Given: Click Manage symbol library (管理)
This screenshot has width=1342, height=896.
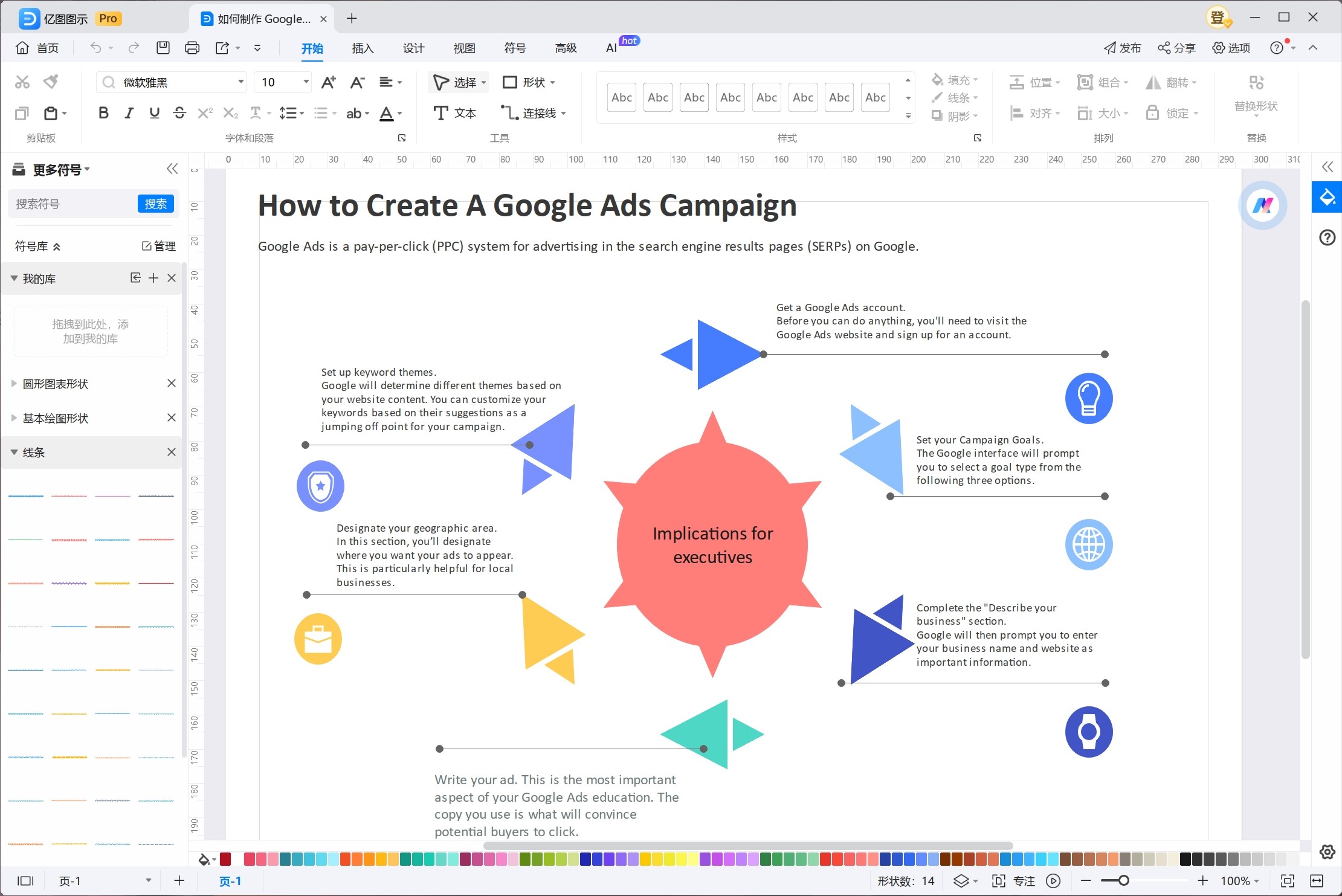Looking at the screenshot, I should (x=159, y=246).
